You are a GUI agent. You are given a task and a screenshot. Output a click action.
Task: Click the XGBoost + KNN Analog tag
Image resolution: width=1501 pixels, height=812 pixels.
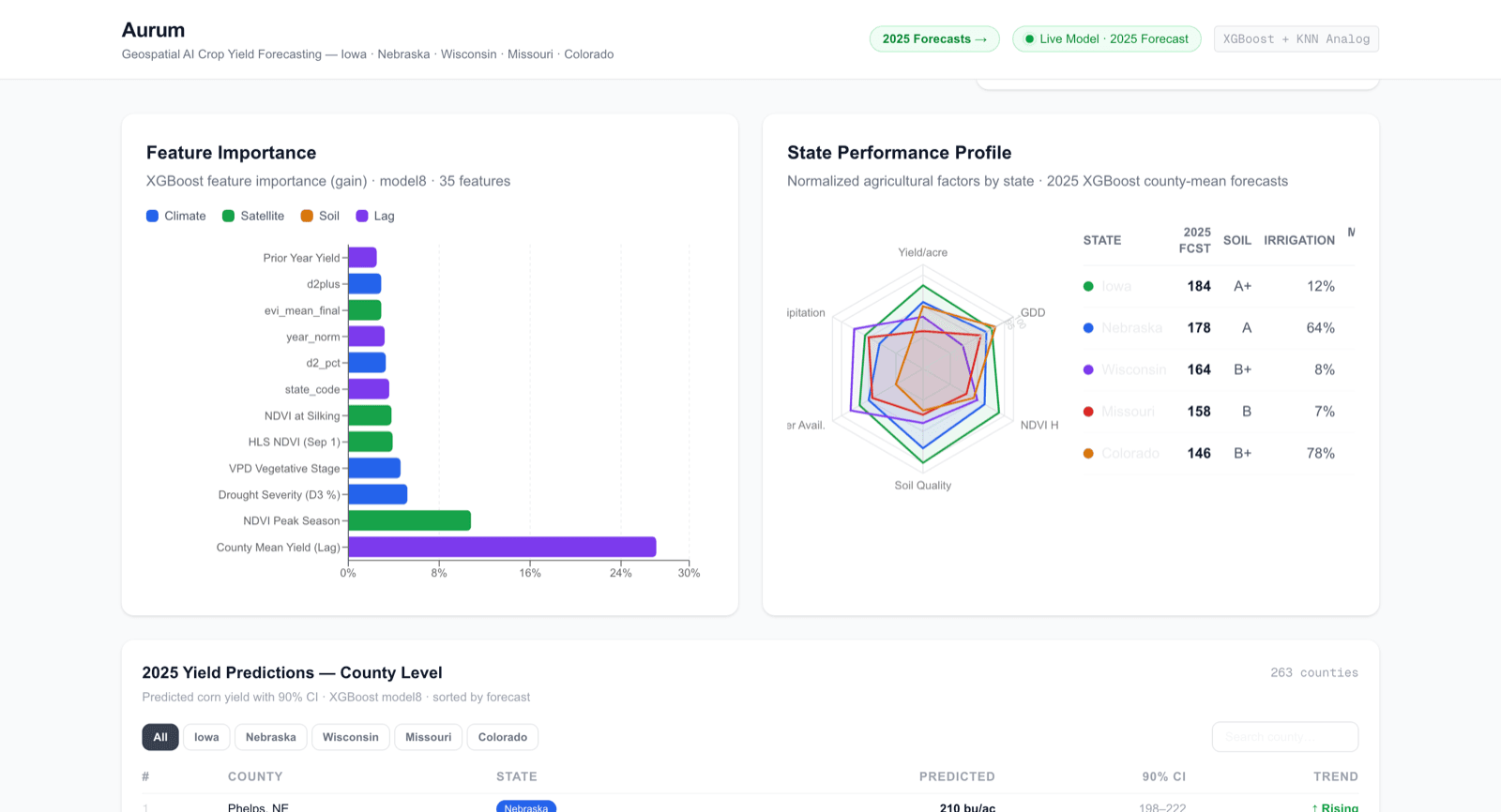[1296, 38]
